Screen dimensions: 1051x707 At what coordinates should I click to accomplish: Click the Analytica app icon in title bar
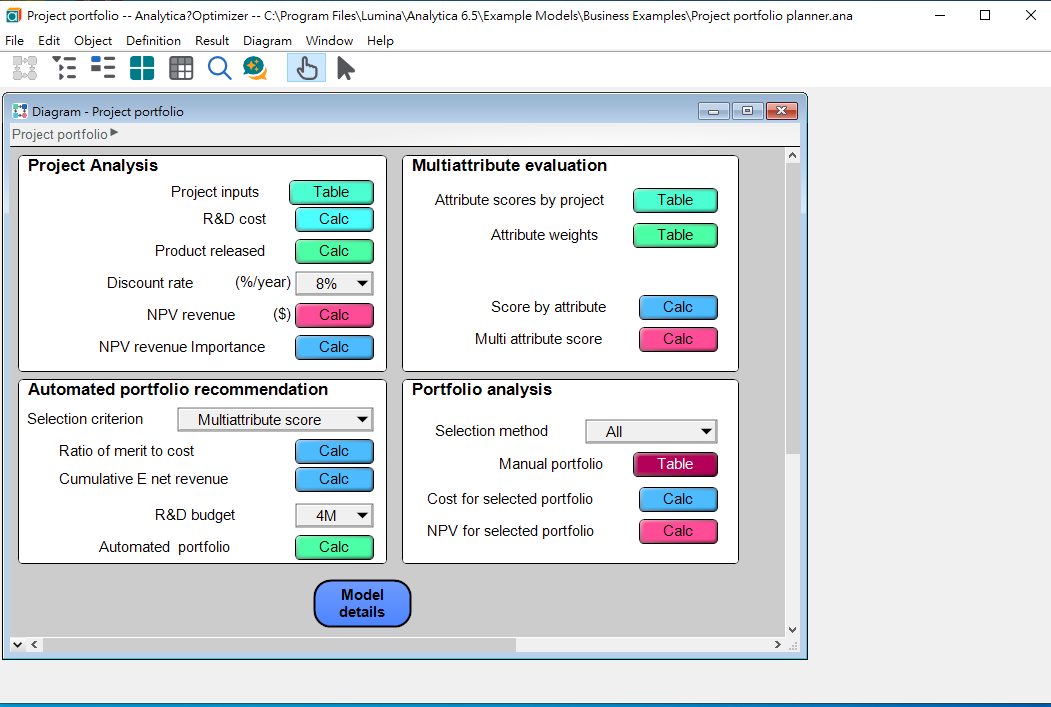click(x=13, y=15)
